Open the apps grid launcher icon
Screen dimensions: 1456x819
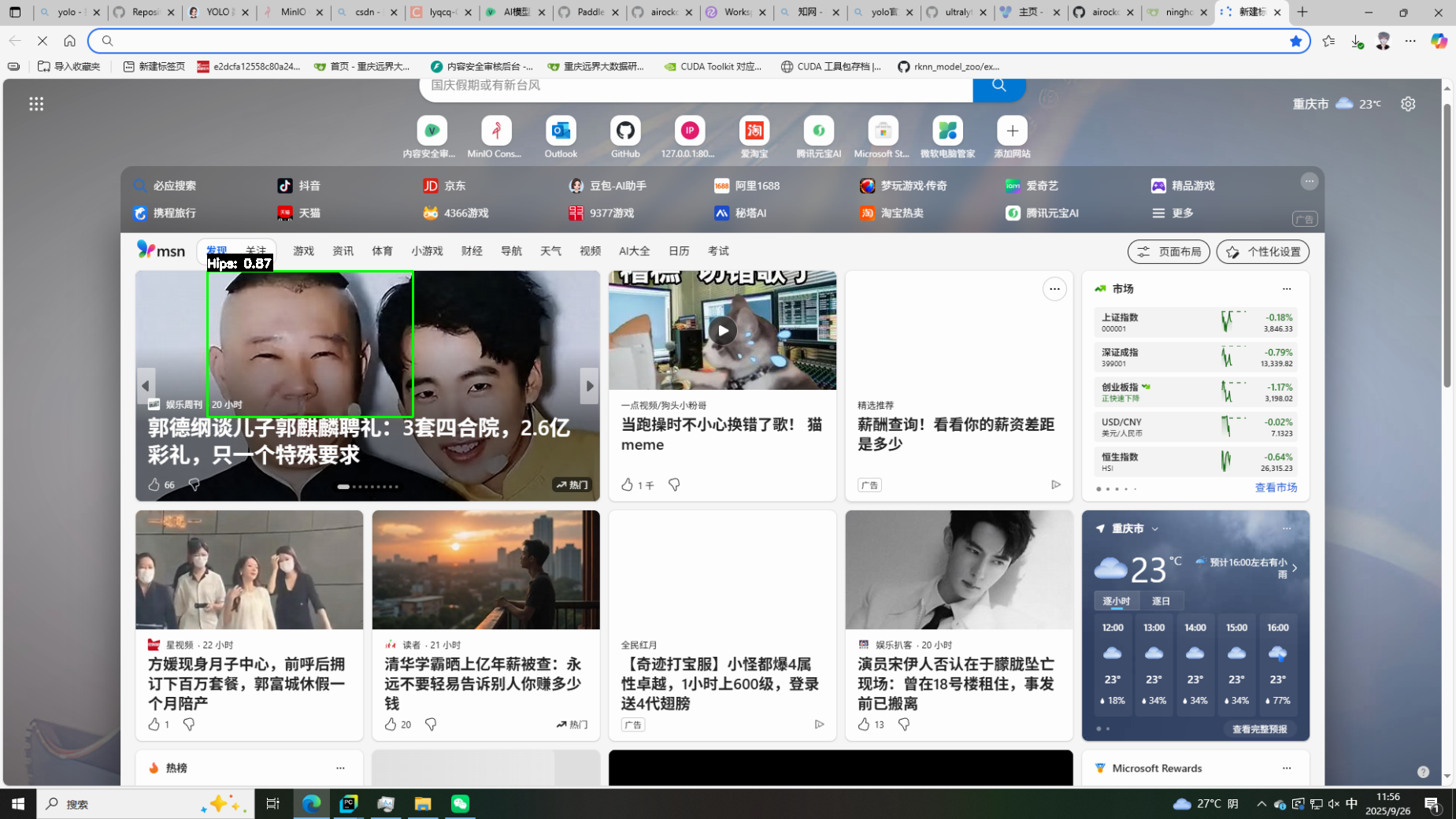(x=36, y=104)
